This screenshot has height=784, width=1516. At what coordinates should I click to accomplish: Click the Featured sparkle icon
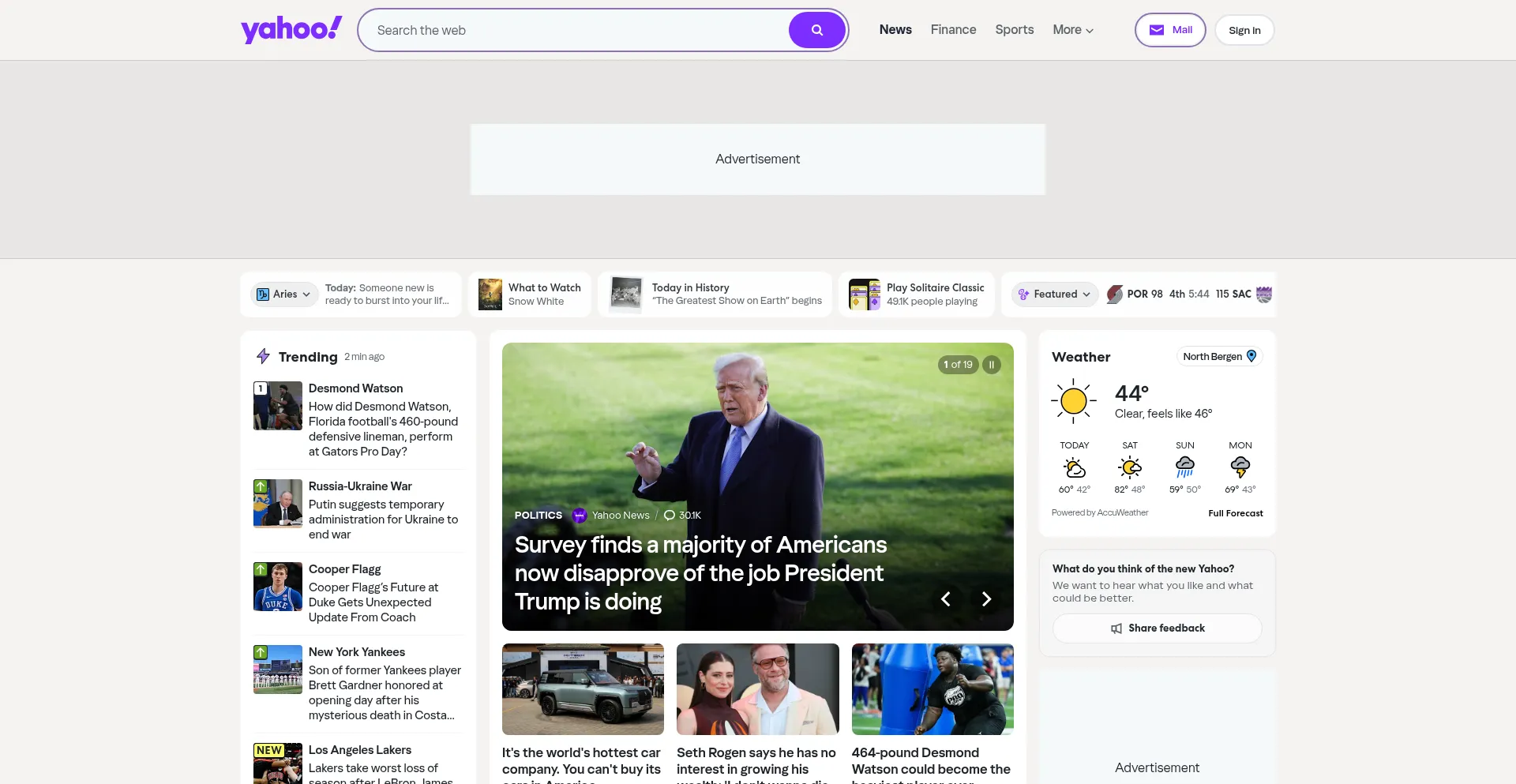(x=1023, y=294)
